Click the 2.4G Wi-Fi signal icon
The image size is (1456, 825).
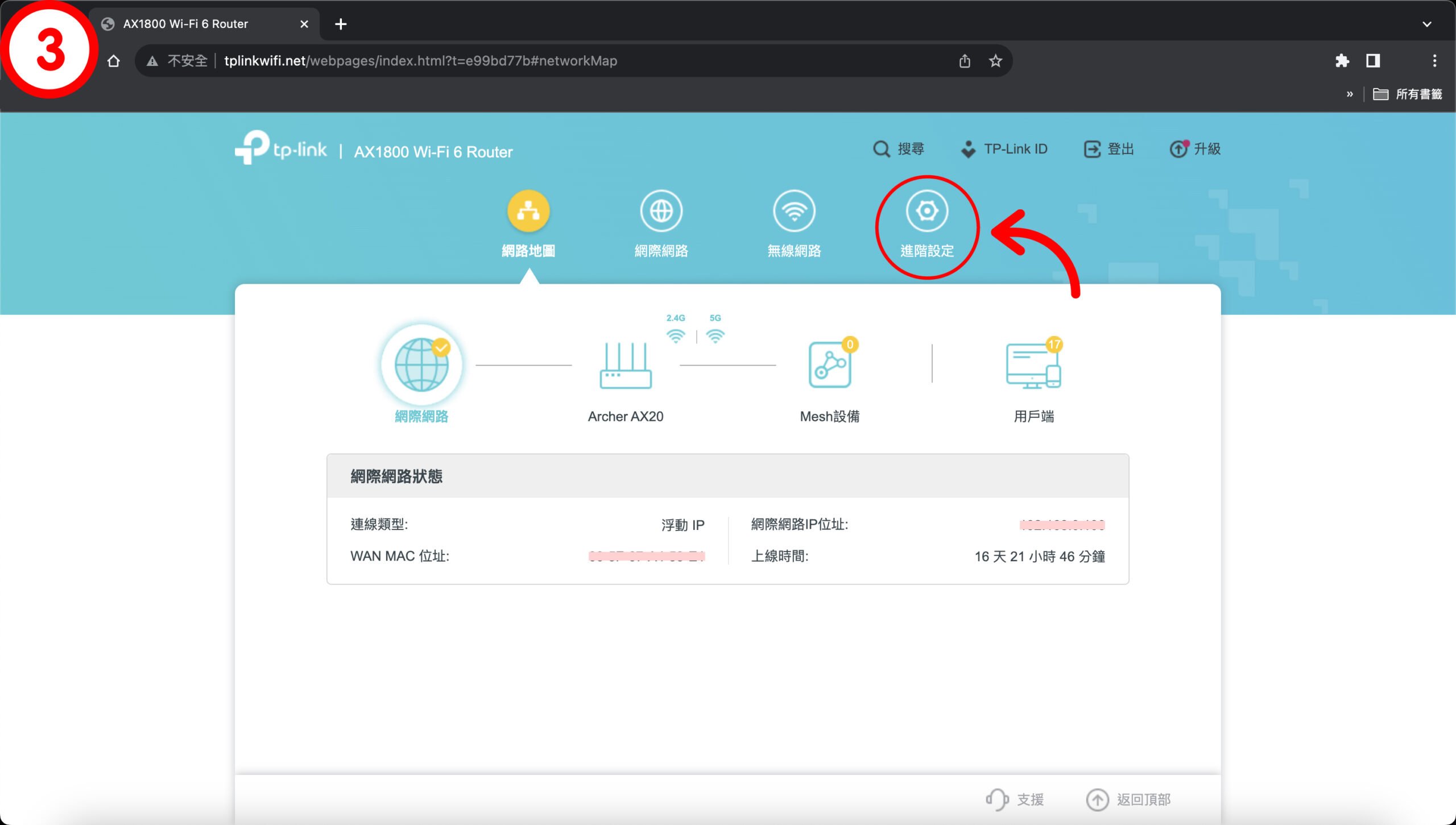676,336
